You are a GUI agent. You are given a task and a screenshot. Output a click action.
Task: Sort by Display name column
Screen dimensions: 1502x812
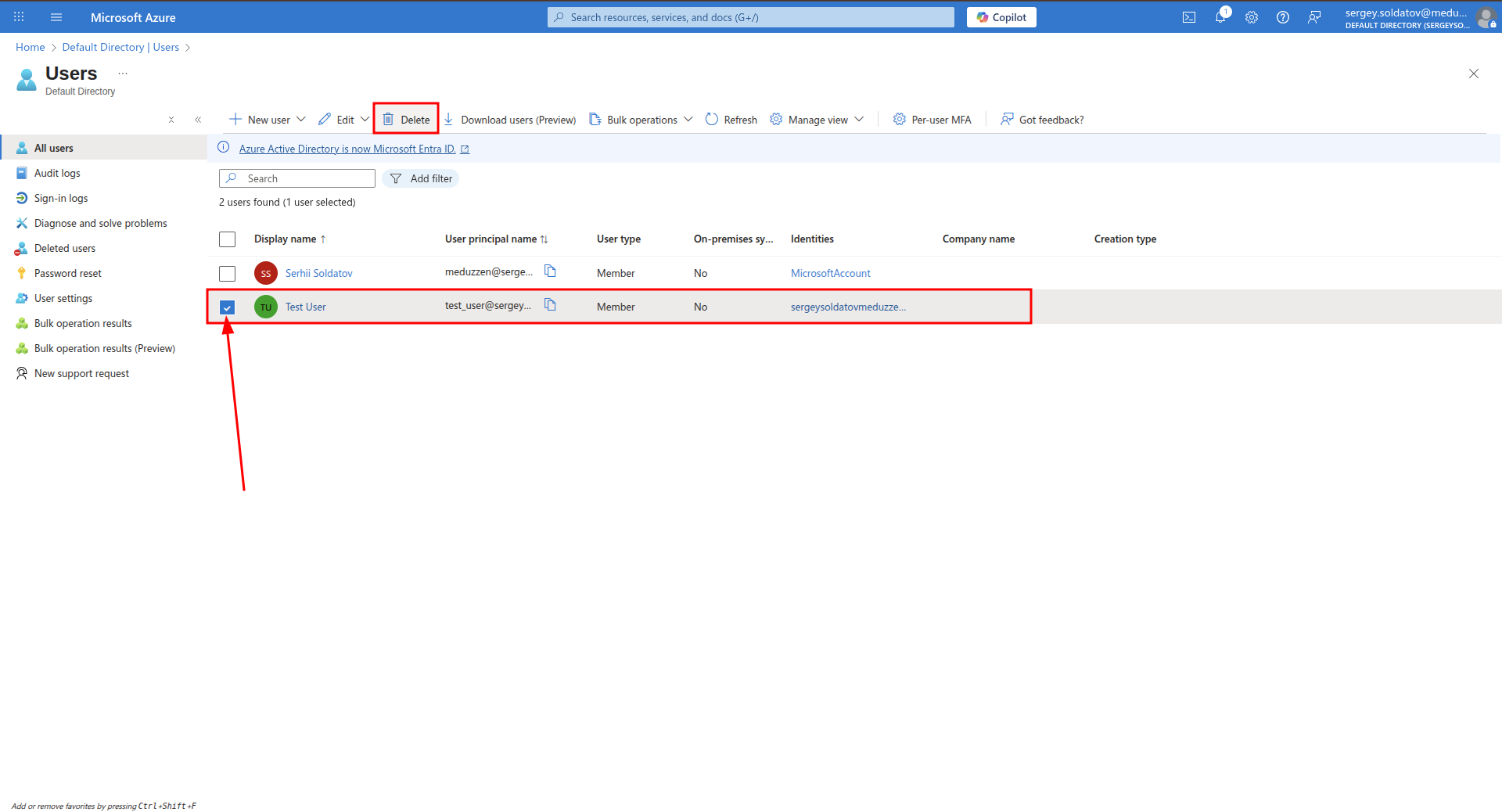pos(289,239)
